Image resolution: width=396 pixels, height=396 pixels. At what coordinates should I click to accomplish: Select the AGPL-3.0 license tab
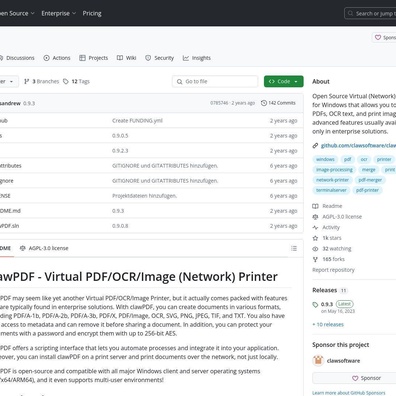point(44,248)
